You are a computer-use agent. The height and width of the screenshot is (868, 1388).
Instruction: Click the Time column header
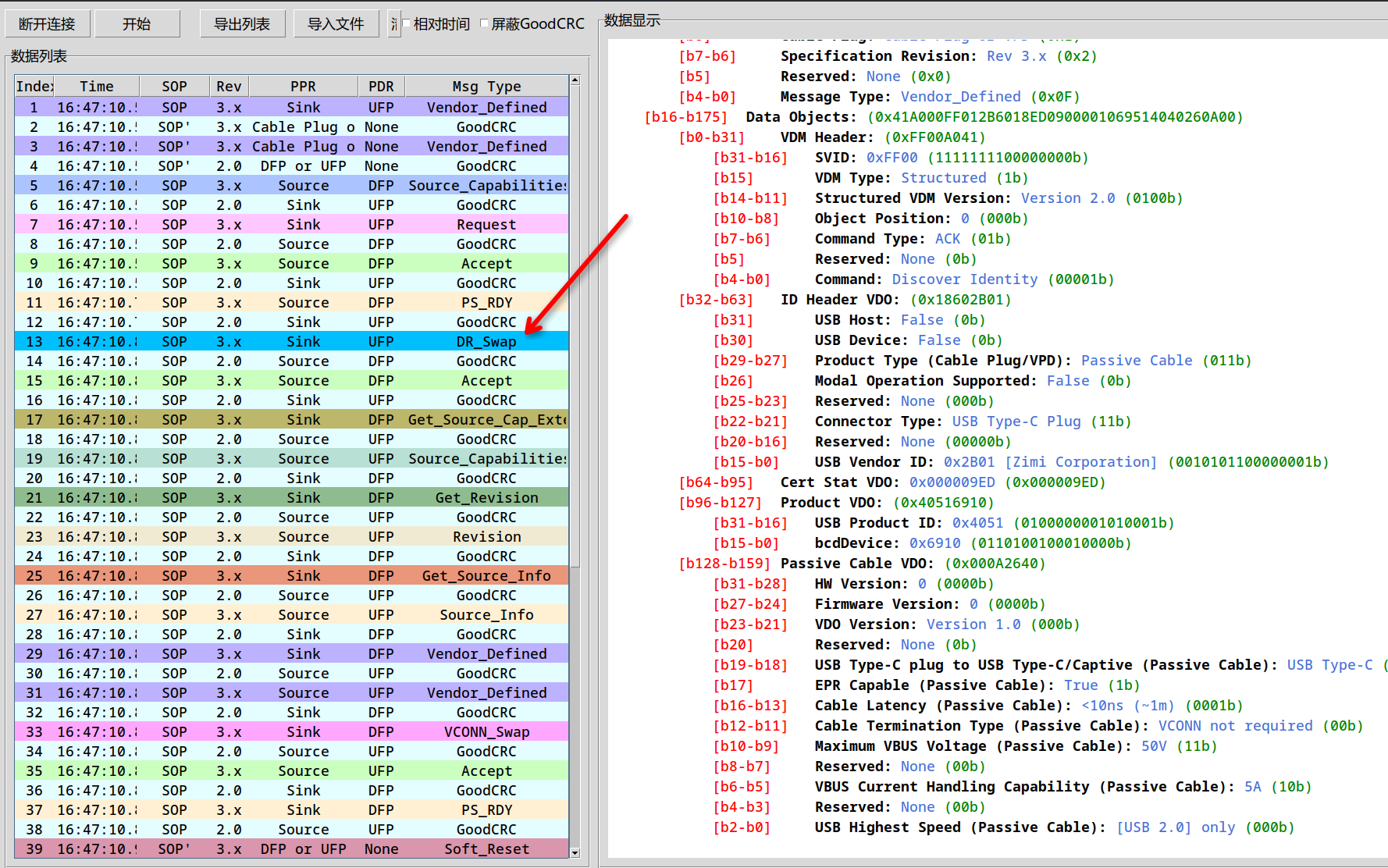click(97, 86)
